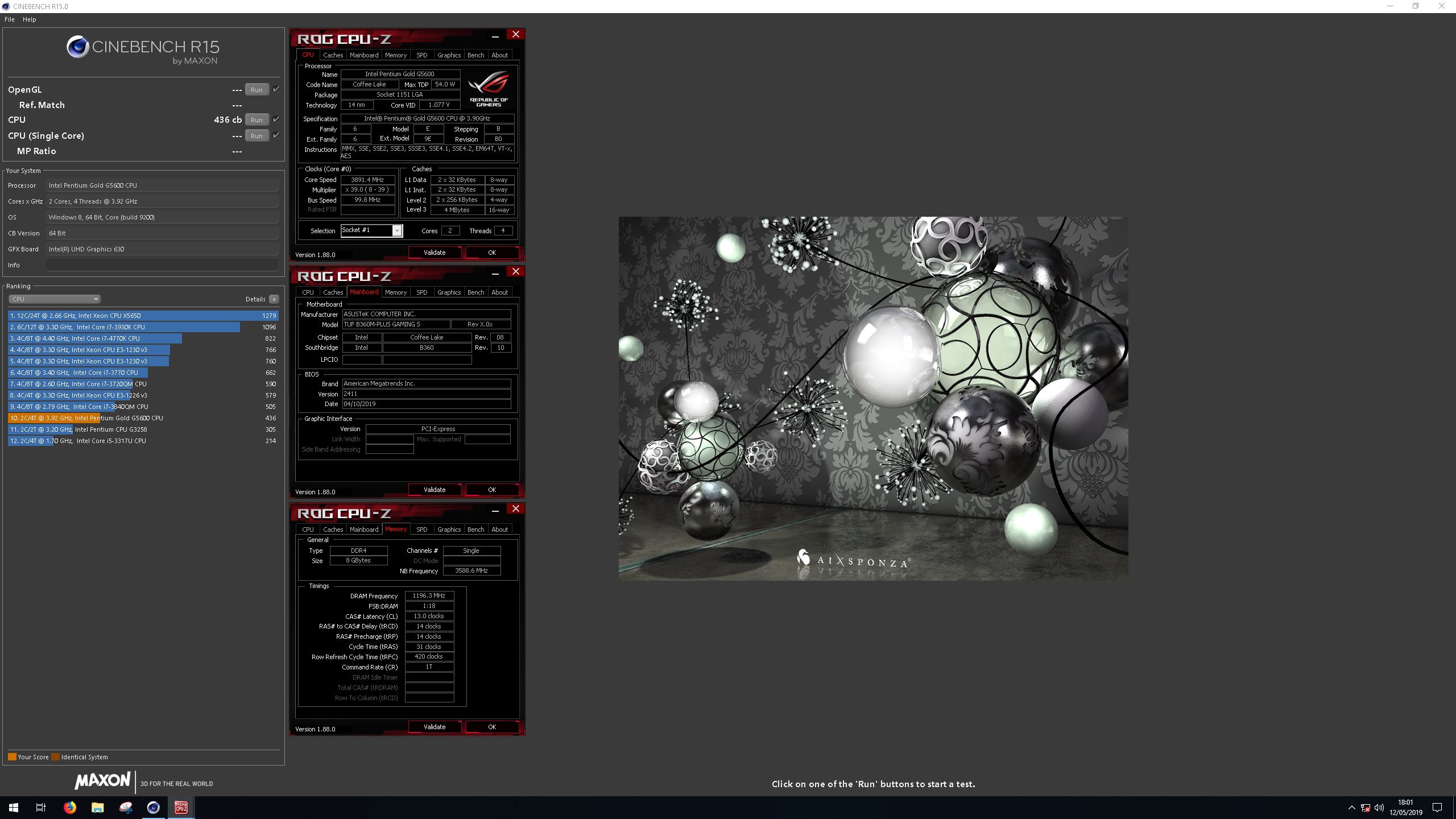
Task: Switch to Cinebench taskbar icon
Action: pyautogui.click(x=154, y=807)
